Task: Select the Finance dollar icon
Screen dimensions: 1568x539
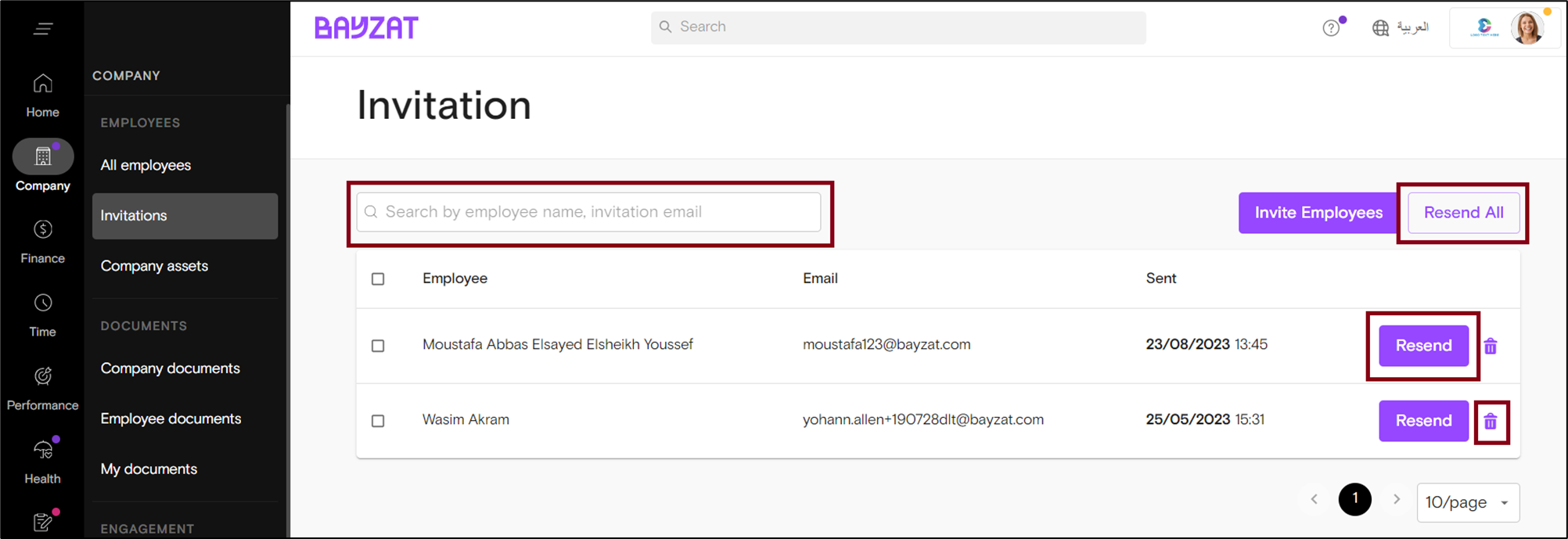Action: pyautogui.click(x=43, y=229)
